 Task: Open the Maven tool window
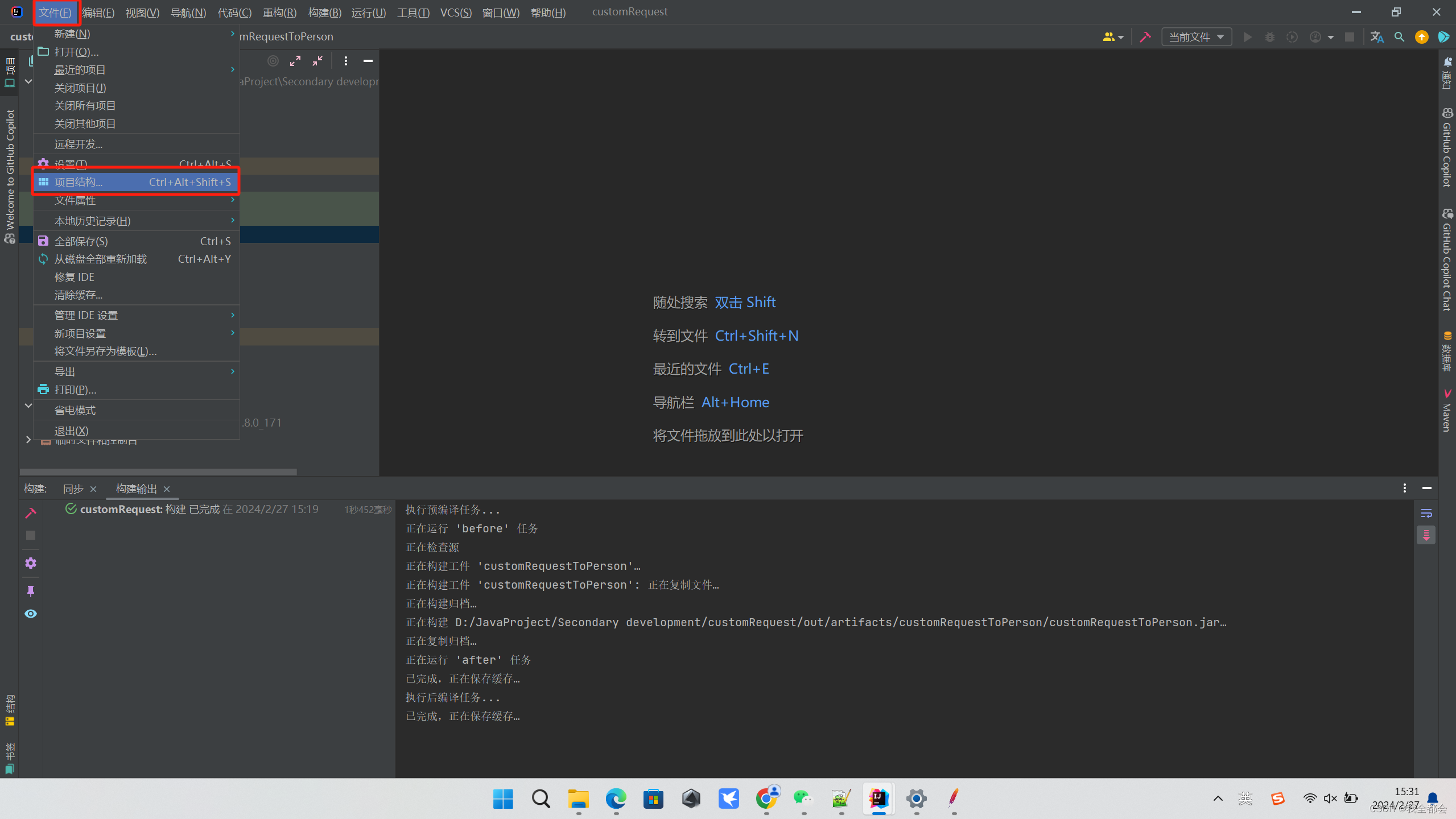coord(1447,411)
